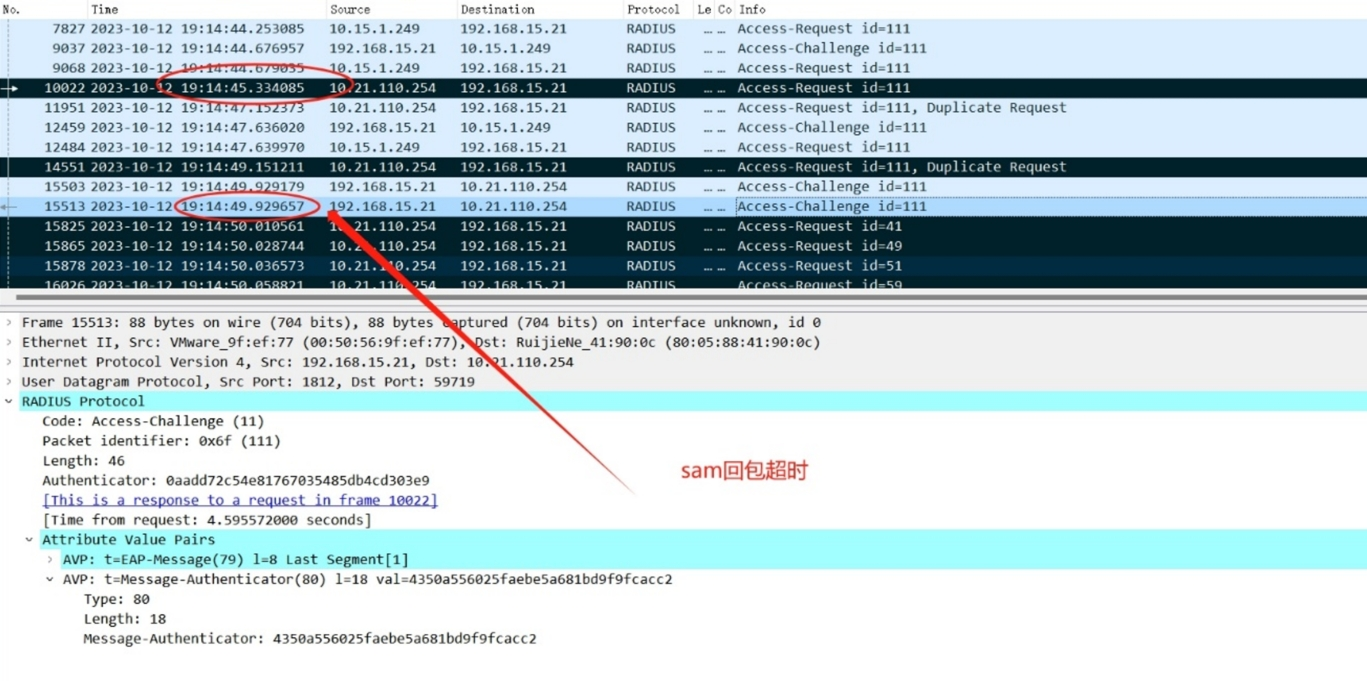Expand the Internet Protocol Version 4 section
This screenshot has height=681, width=1367.
point(10,362)
